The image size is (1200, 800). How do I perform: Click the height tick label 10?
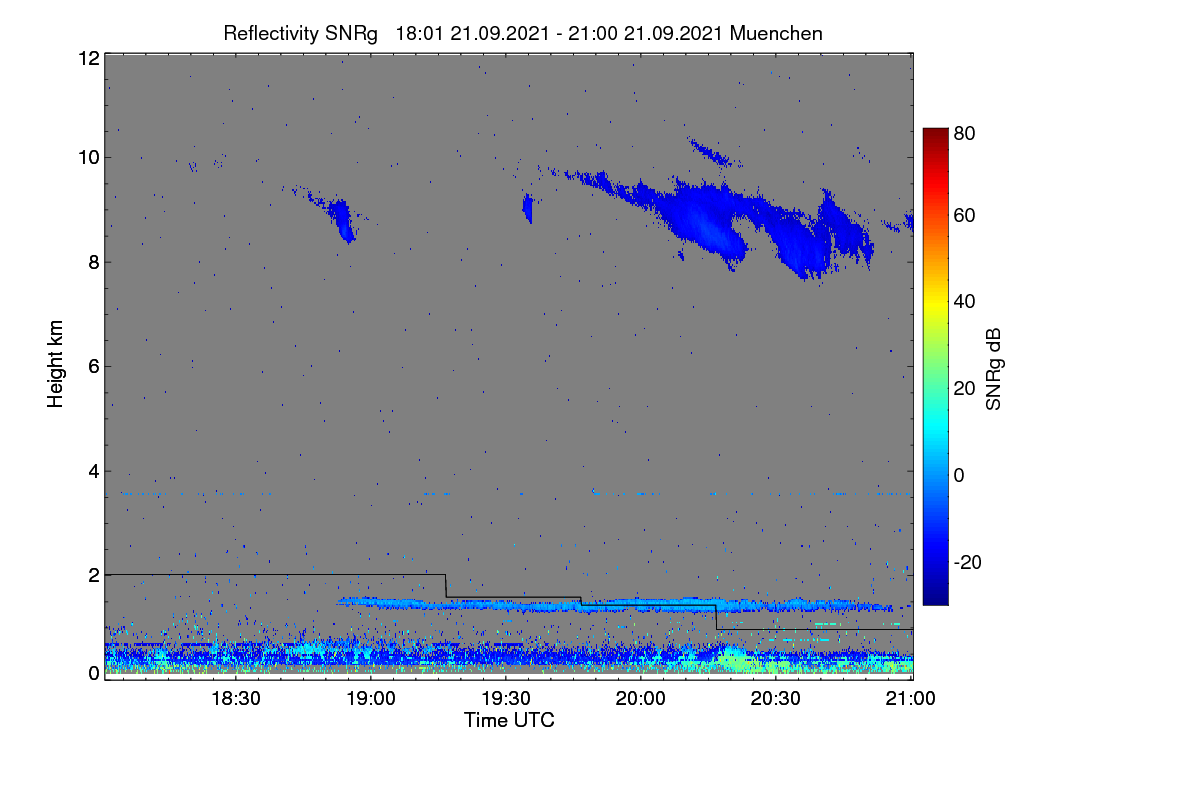pos(88,157)
